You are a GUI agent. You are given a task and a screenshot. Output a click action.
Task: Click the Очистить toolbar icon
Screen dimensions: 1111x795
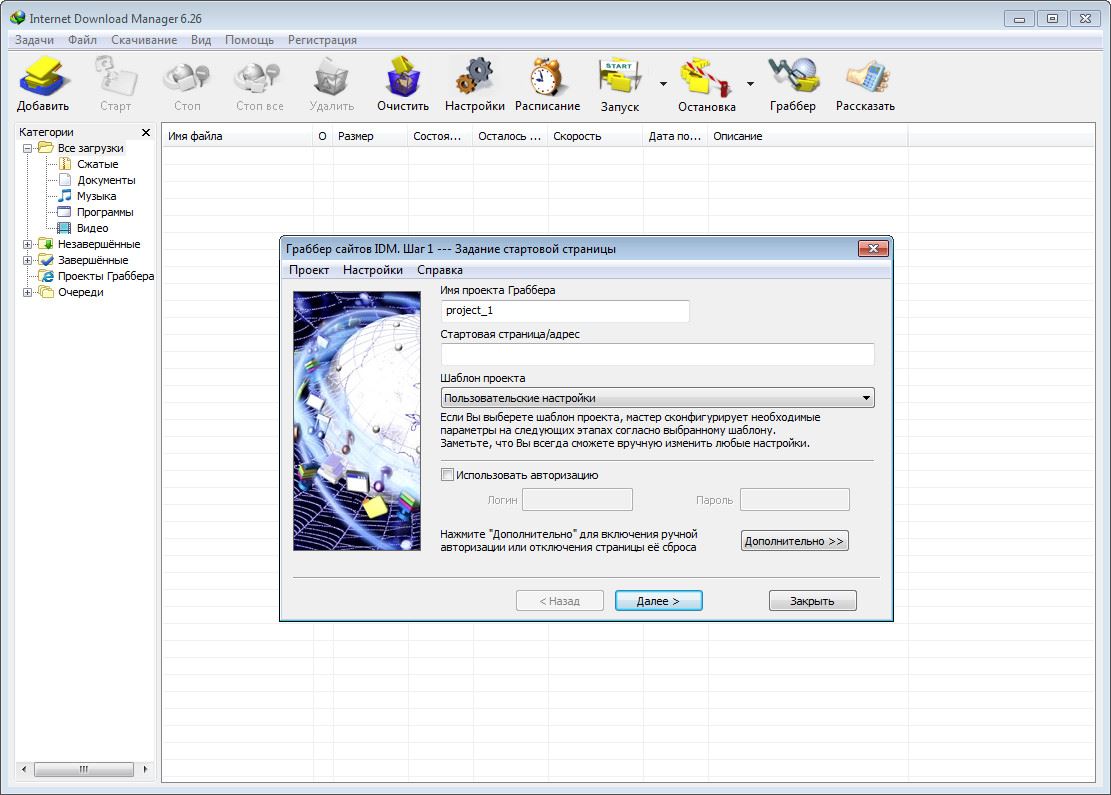pos(403,77)
